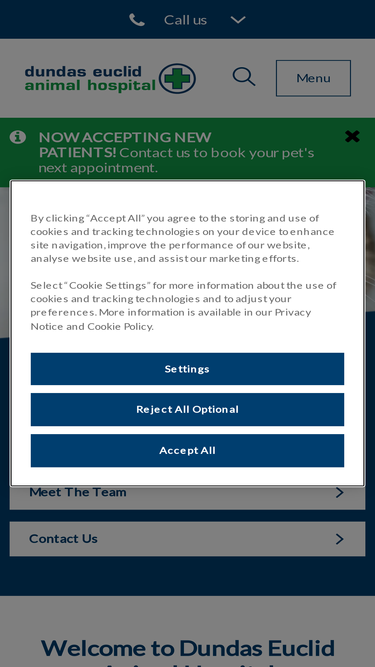Click the arrow beside Meet The Team
This screenshot has height=667, width=375.
coord(339,493)
